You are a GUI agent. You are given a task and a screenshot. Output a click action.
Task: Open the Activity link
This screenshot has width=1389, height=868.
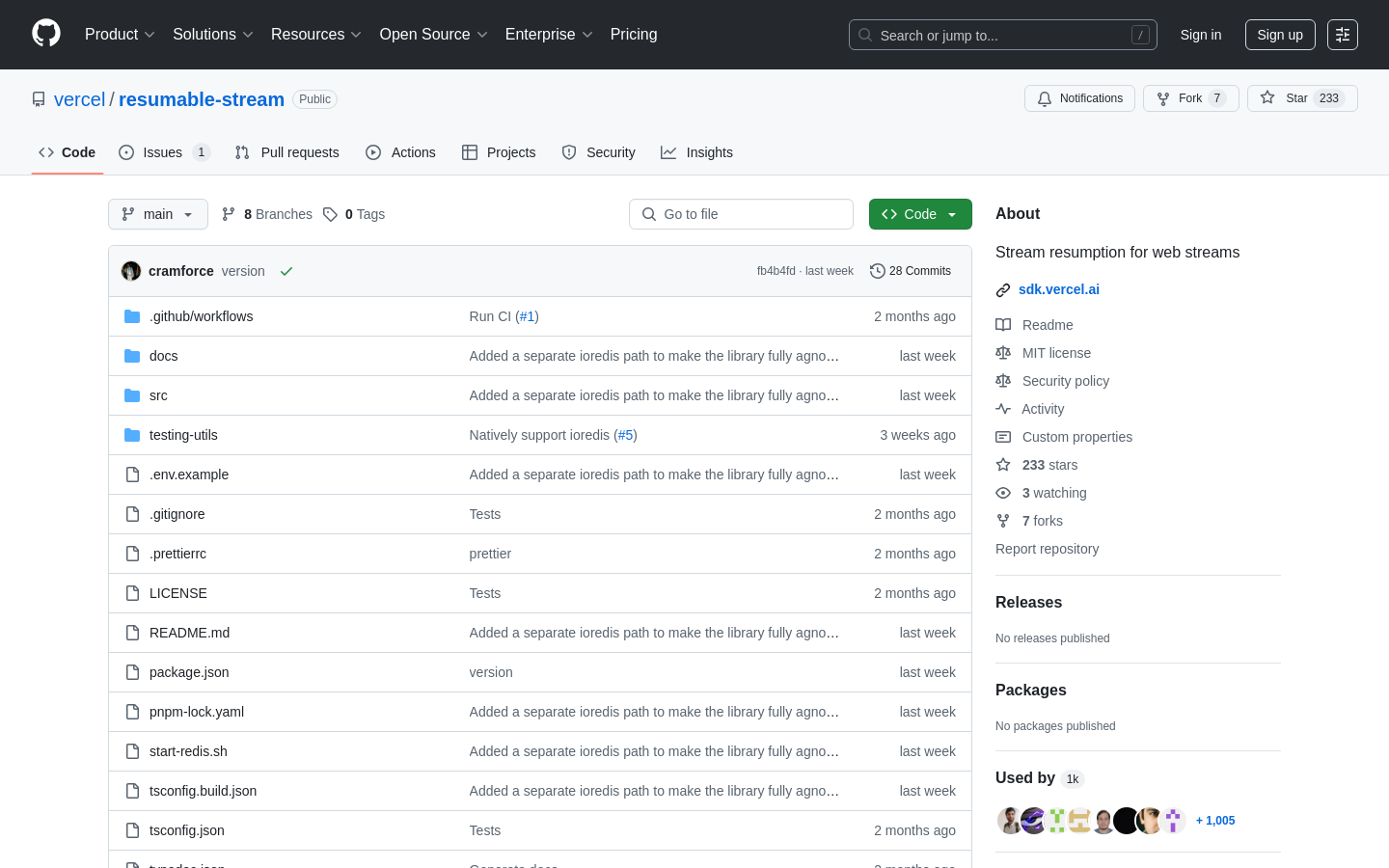click(1030, 409)
